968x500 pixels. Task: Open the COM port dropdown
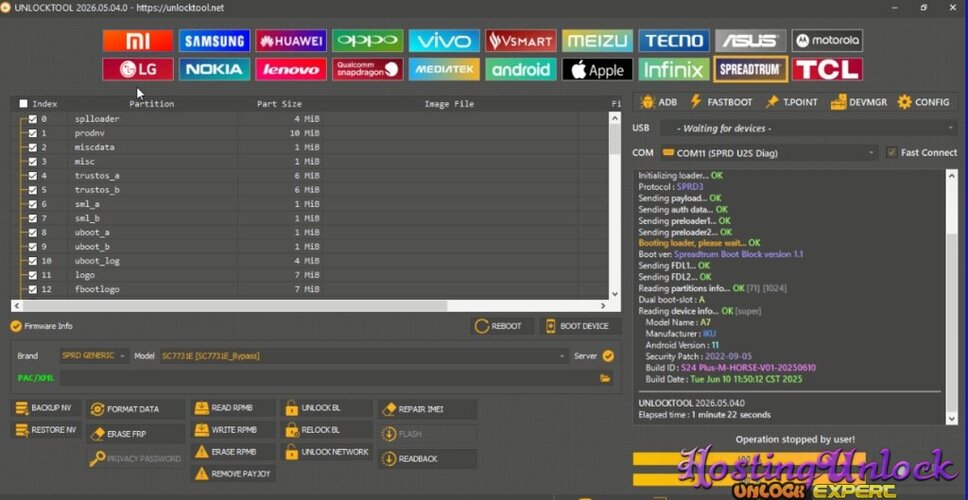tap(769, 152)
